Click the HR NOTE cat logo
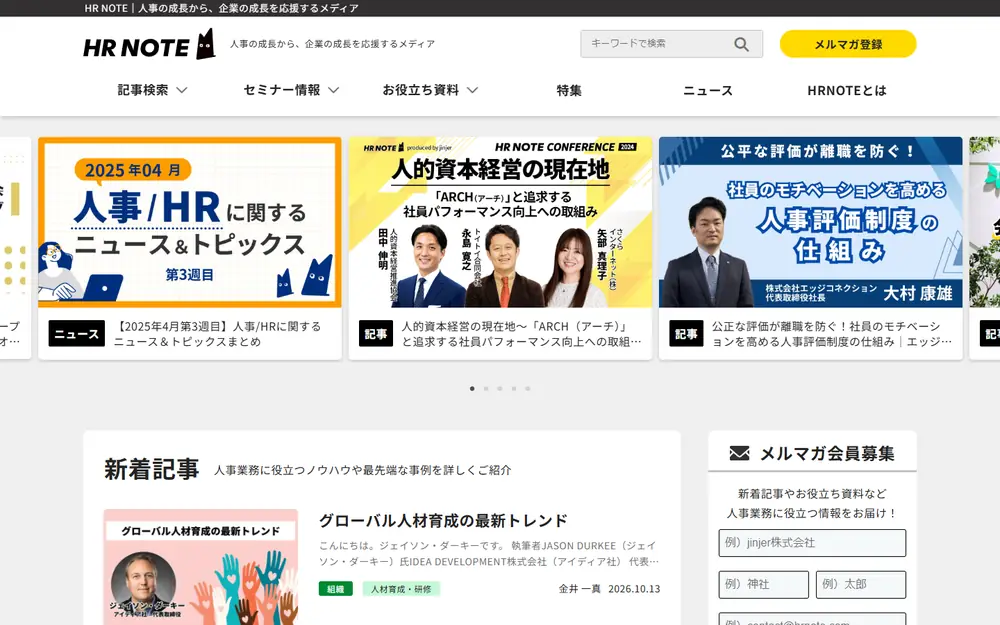1000x625 pixels. pyautogui.click(x=149, y=44)
